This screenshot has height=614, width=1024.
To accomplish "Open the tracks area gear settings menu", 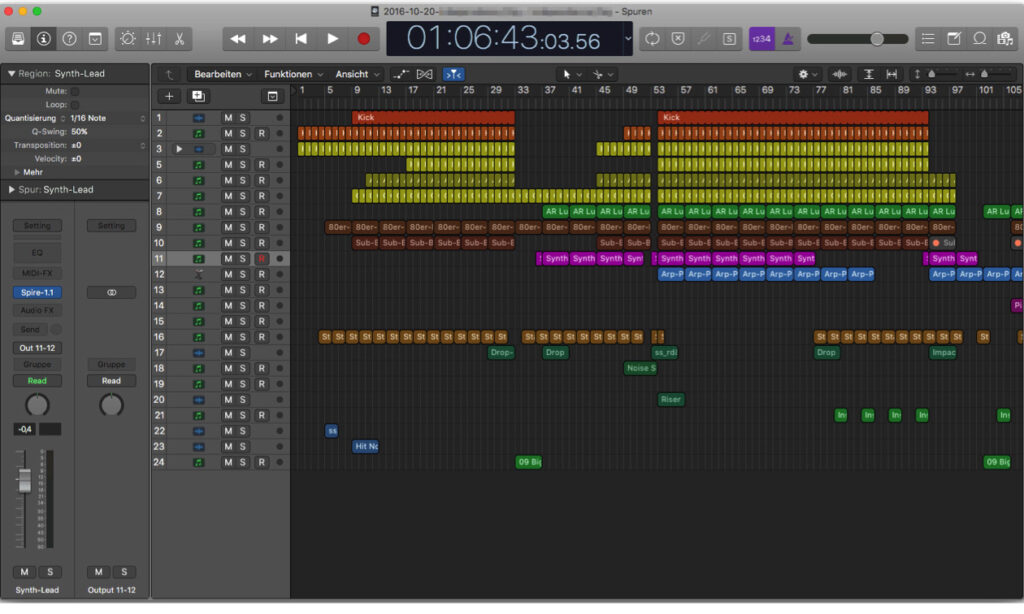I will [808, 74].
